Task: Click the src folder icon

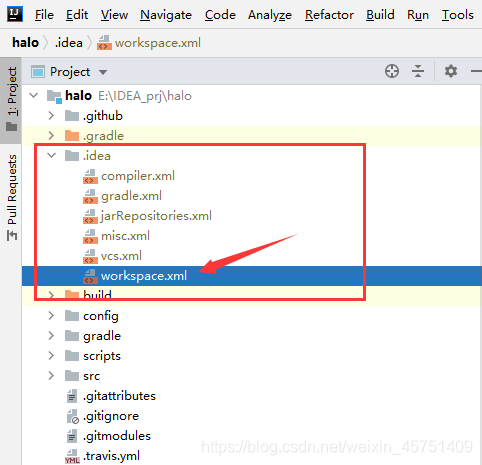Action: (72, 376)
